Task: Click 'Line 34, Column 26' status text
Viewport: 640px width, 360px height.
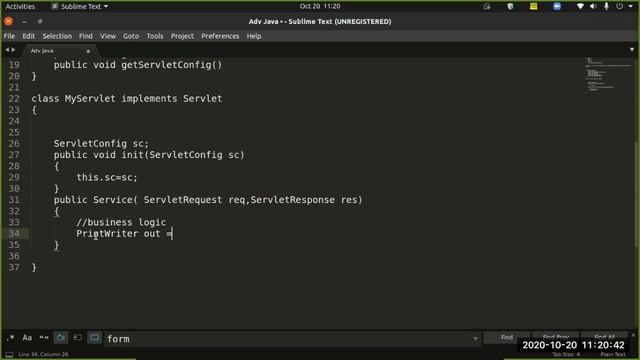Action: pyautogui.click(x=43, y=354)
